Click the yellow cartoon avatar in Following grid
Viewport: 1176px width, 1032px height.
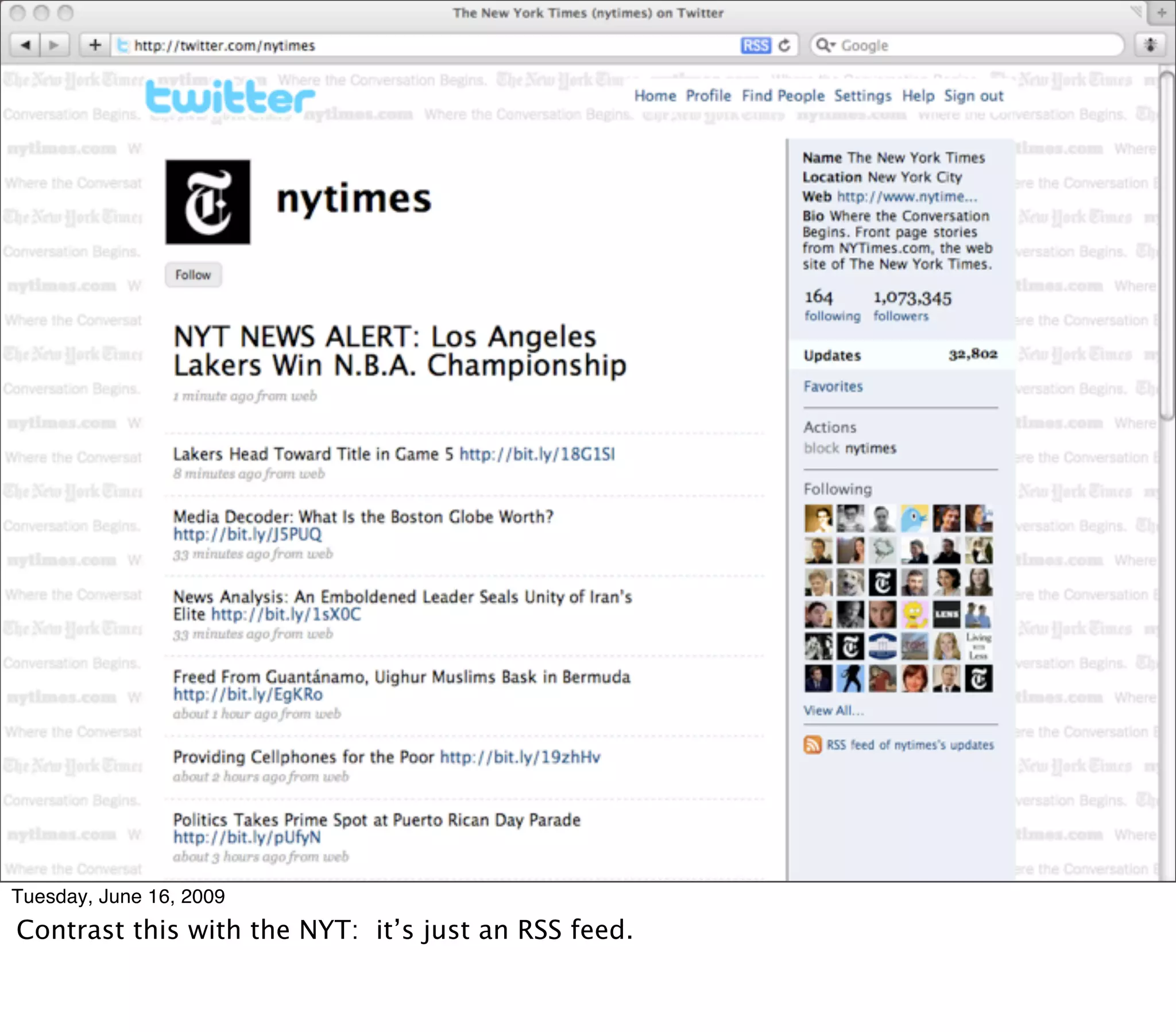point(914,614)
